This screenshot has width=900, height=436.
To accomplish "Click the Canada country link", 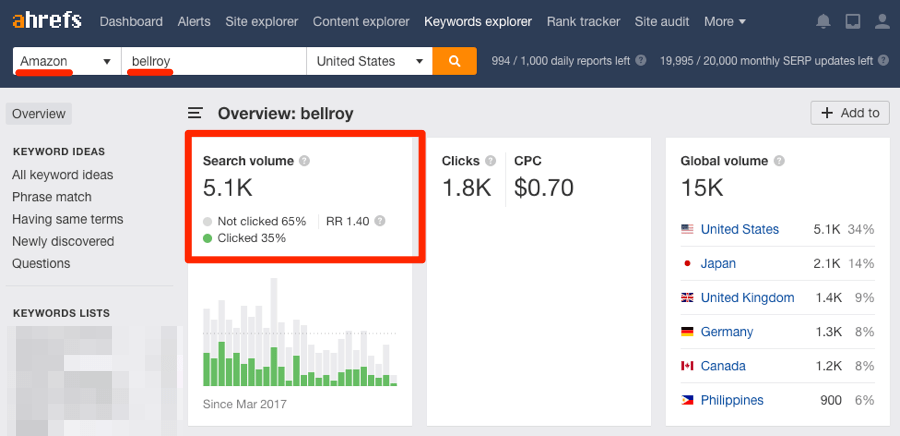I will (723, 366).
